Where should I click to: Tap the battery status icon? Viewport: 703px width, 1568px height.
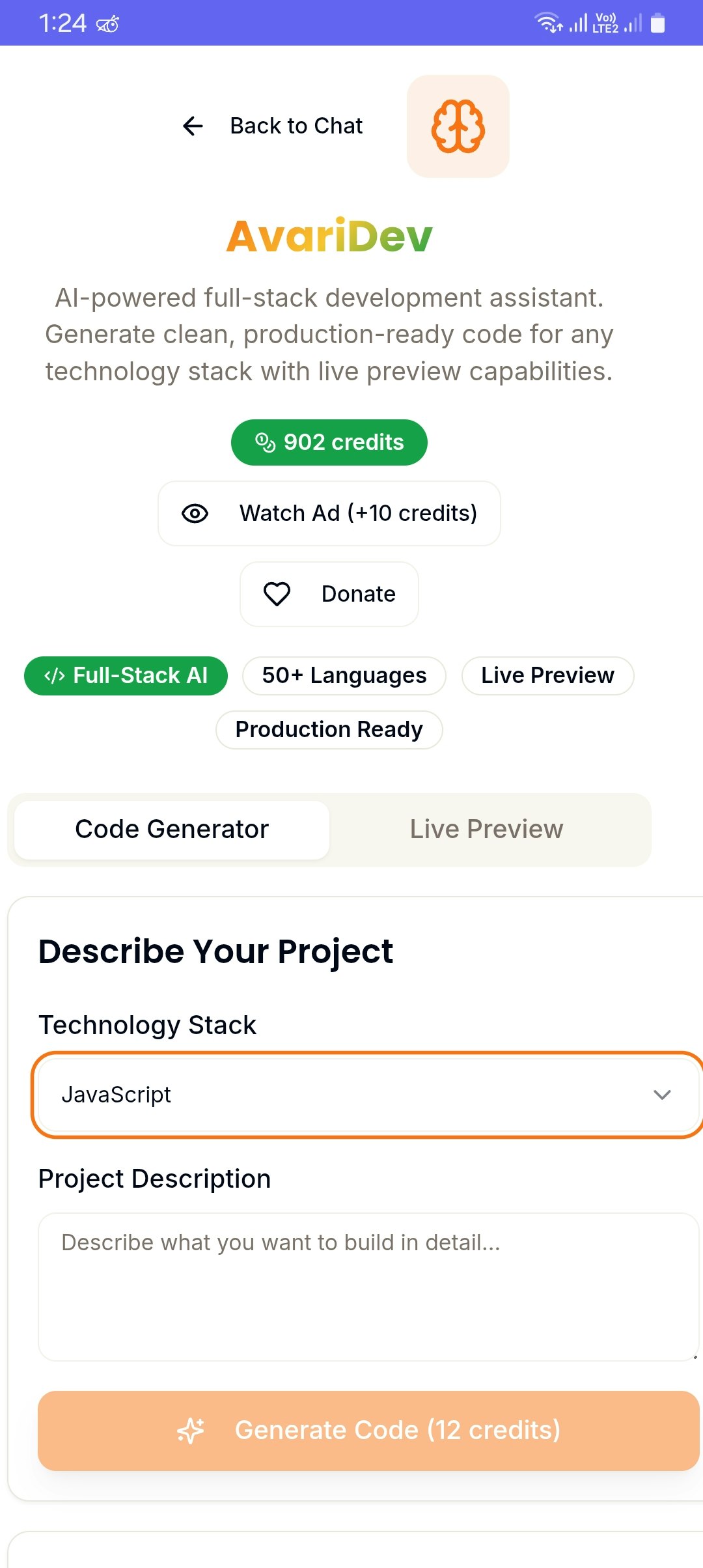[x=658, y=23]
